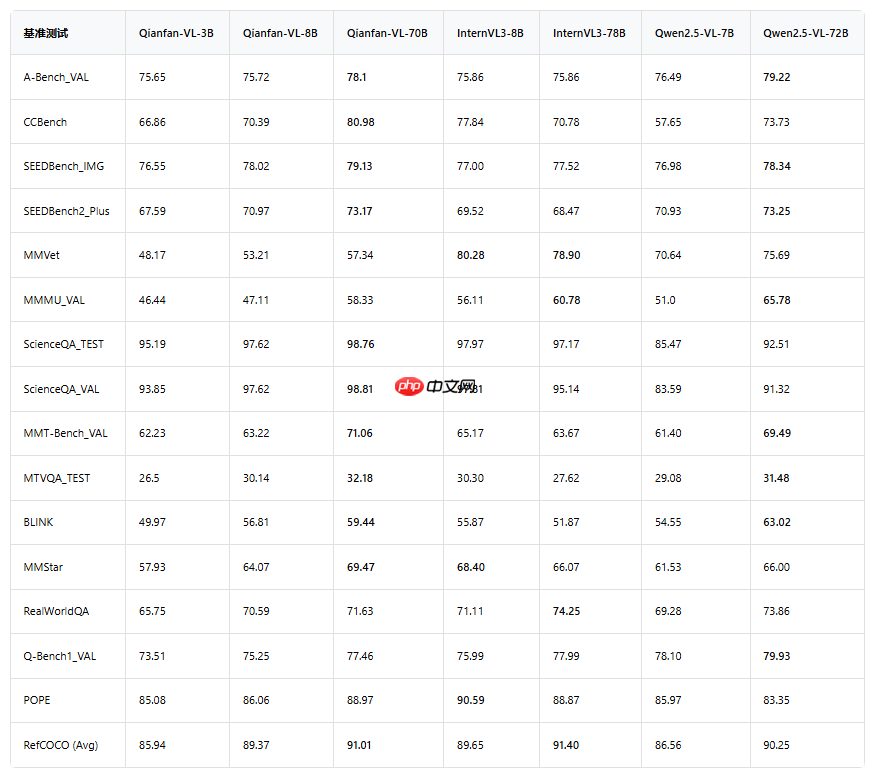Select the RealWorldQA row label
This screenshot has height=774, width=870.
pyautogui.click(x=56, y=611)
